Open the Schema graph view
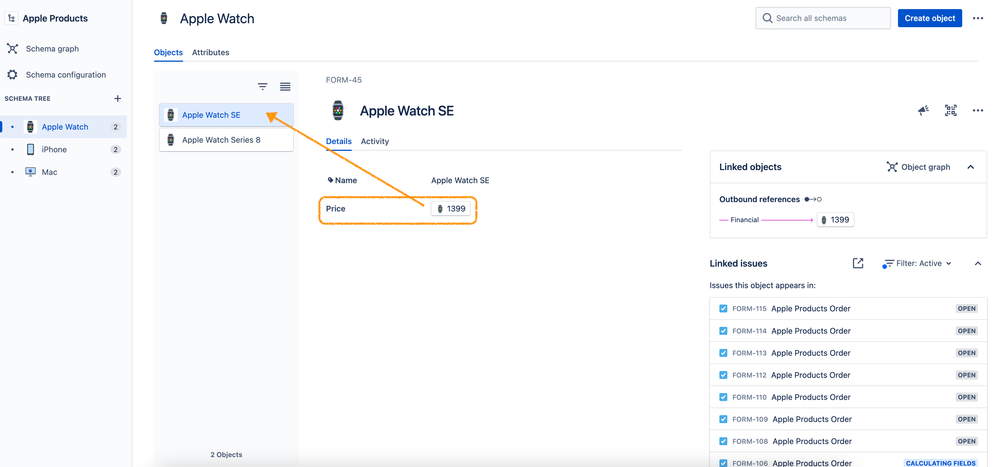 coord(52,48)
